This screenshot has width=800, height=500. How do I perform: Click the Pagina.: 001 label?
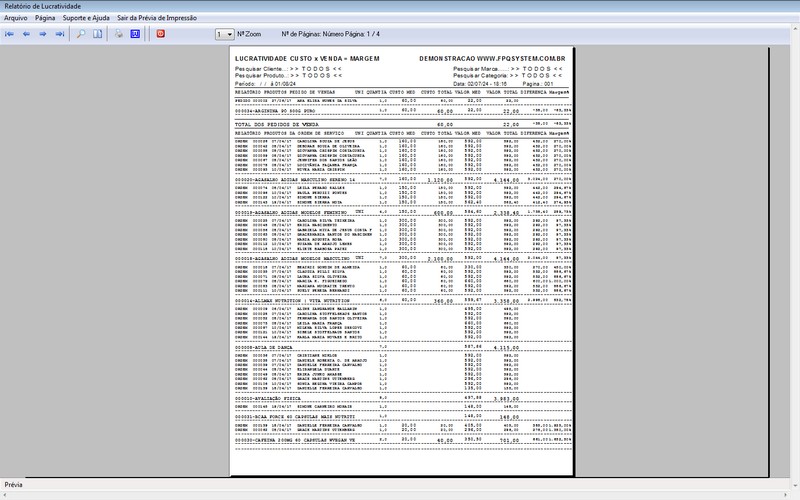point(538,84)
